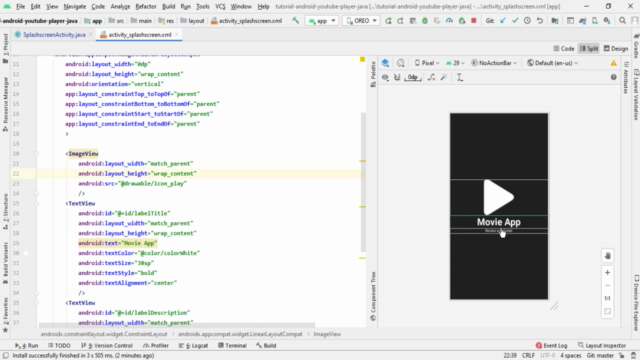Screen dimensions: 640x360
Task: Open the Tools menu
Action: [x=202, y=7]
